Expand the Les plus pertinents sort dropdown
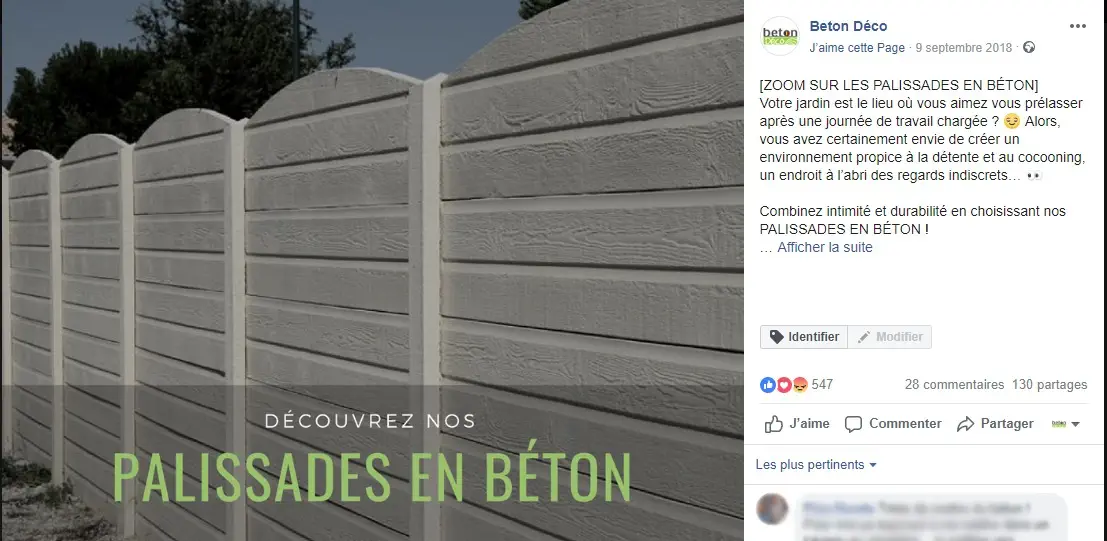Image resolution: width=1107 pixels, height=541 pixels. point(816,465)
